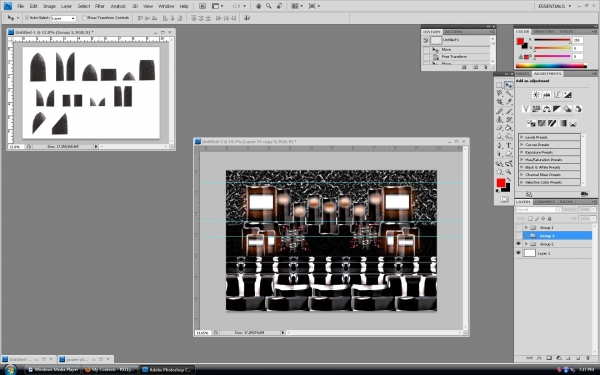Select the Magic Wand tool
The height and width of the screenshot is (375, 600).
(x=509, y=93)
